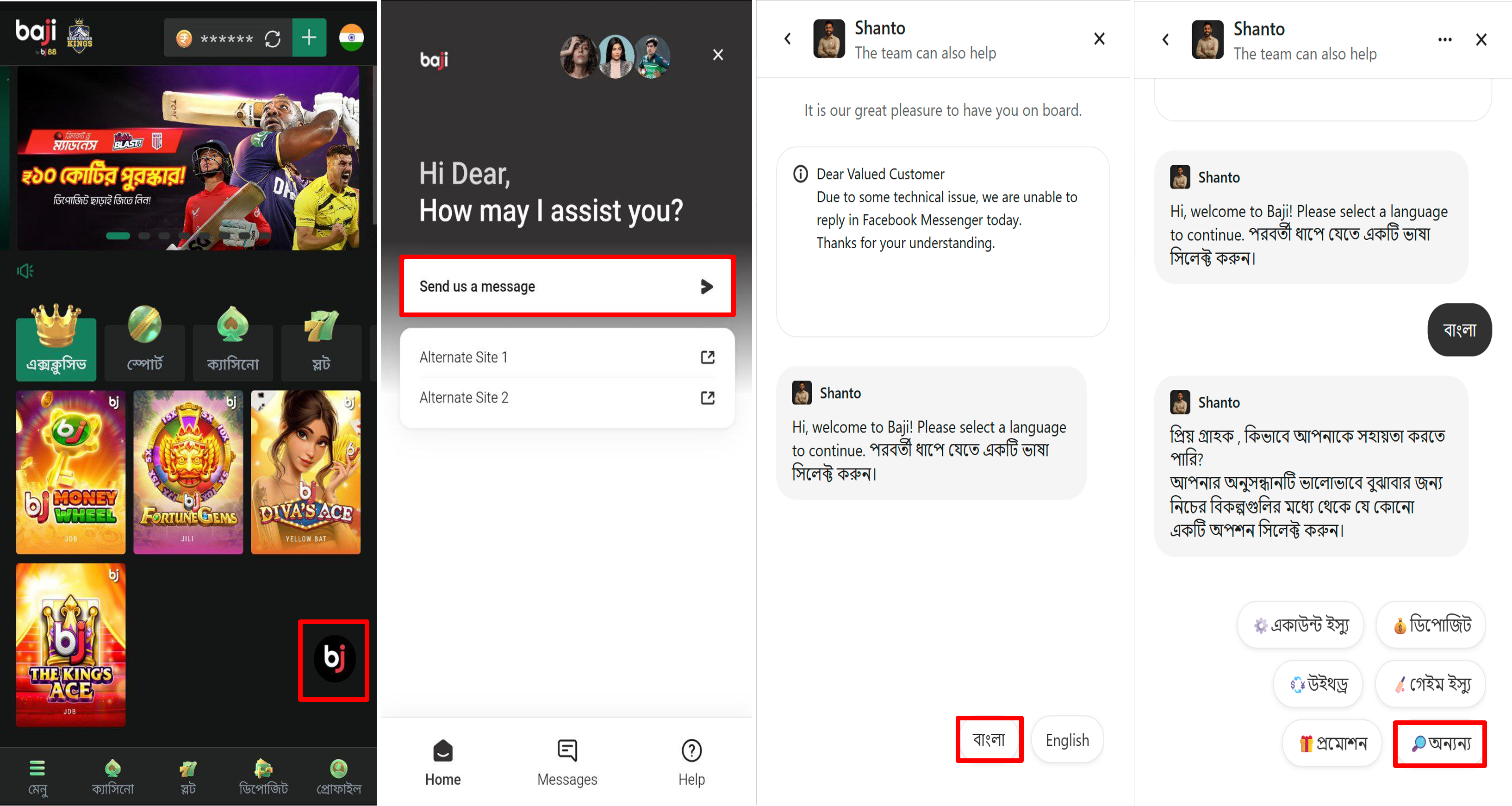The image size is (1512, 806).
Task: Click the sent বাংলা message bubble
Action: click(x=1459, y=329)
